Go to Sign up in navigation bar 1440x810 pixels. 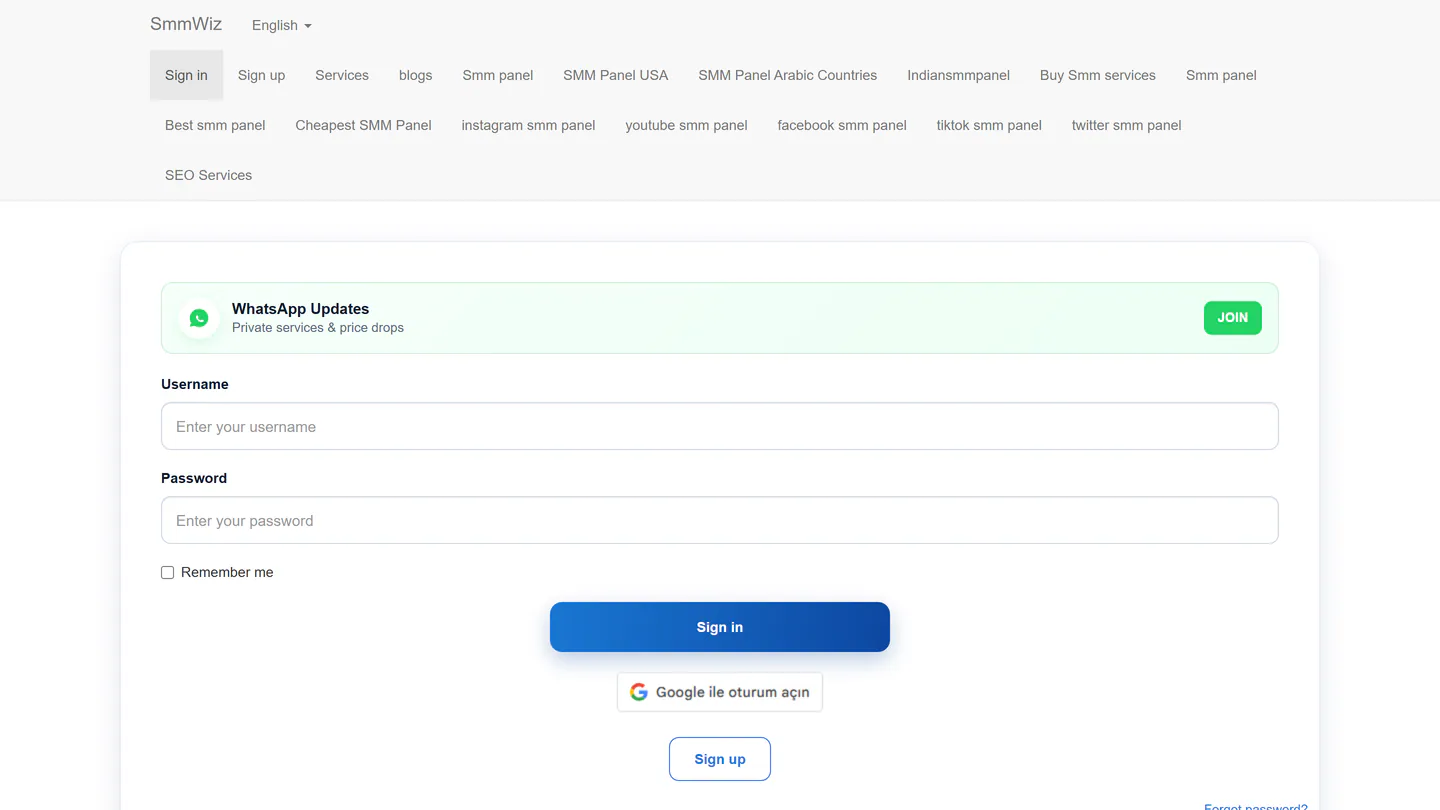click(x=261, y=75)
